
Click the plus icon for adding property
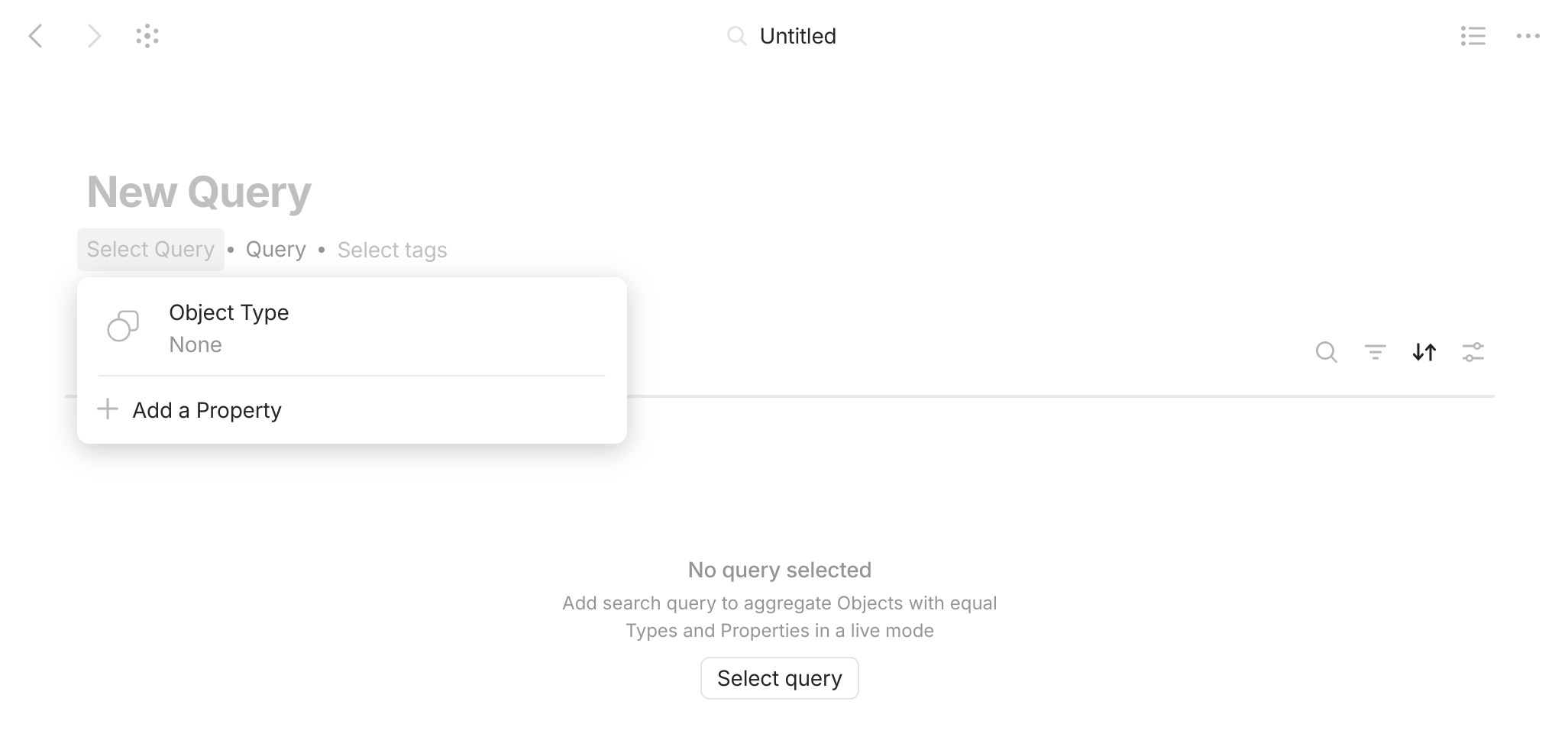click(108, 409)
